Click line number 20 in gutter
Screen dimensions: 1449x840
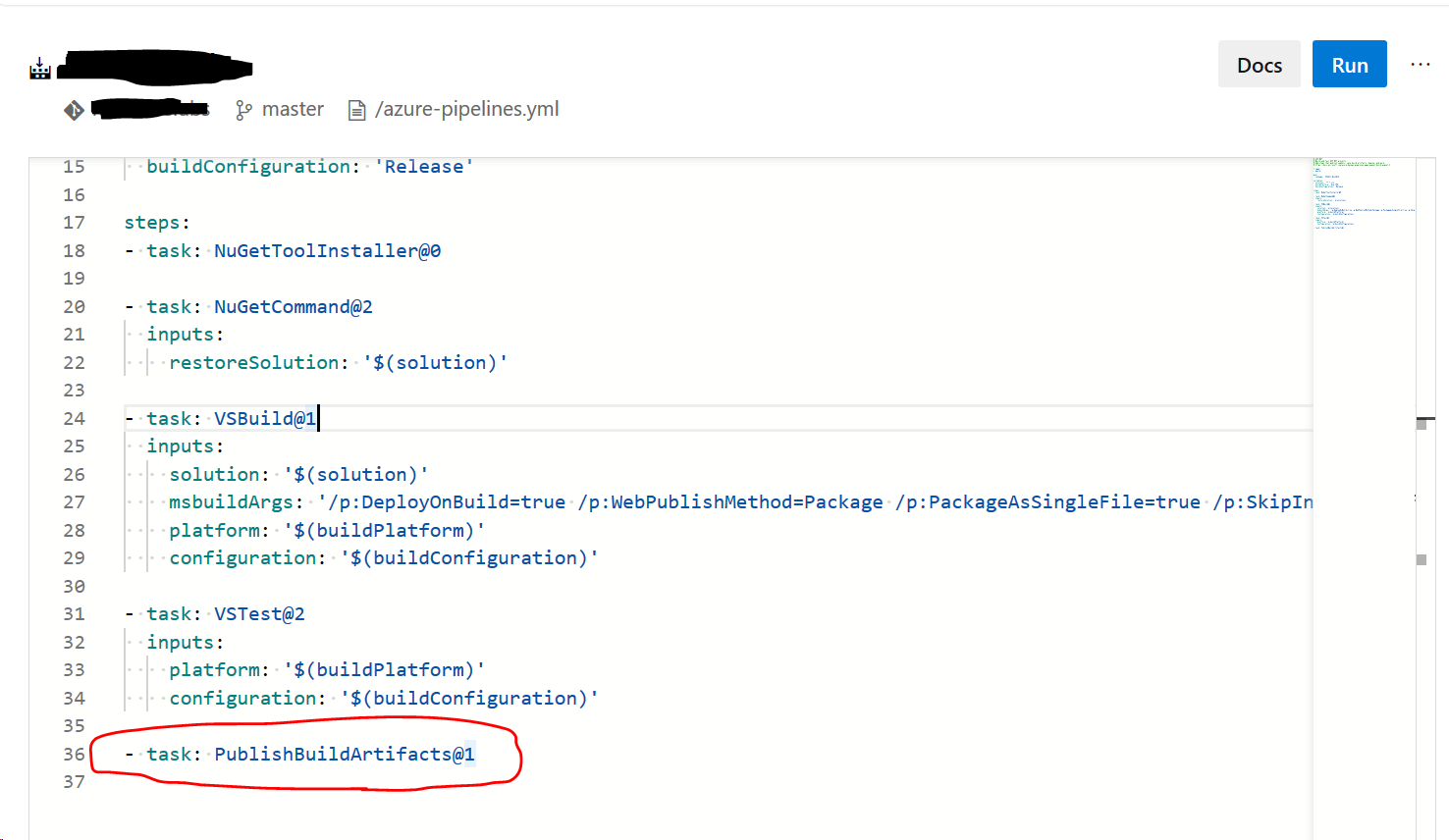(74, 307)
